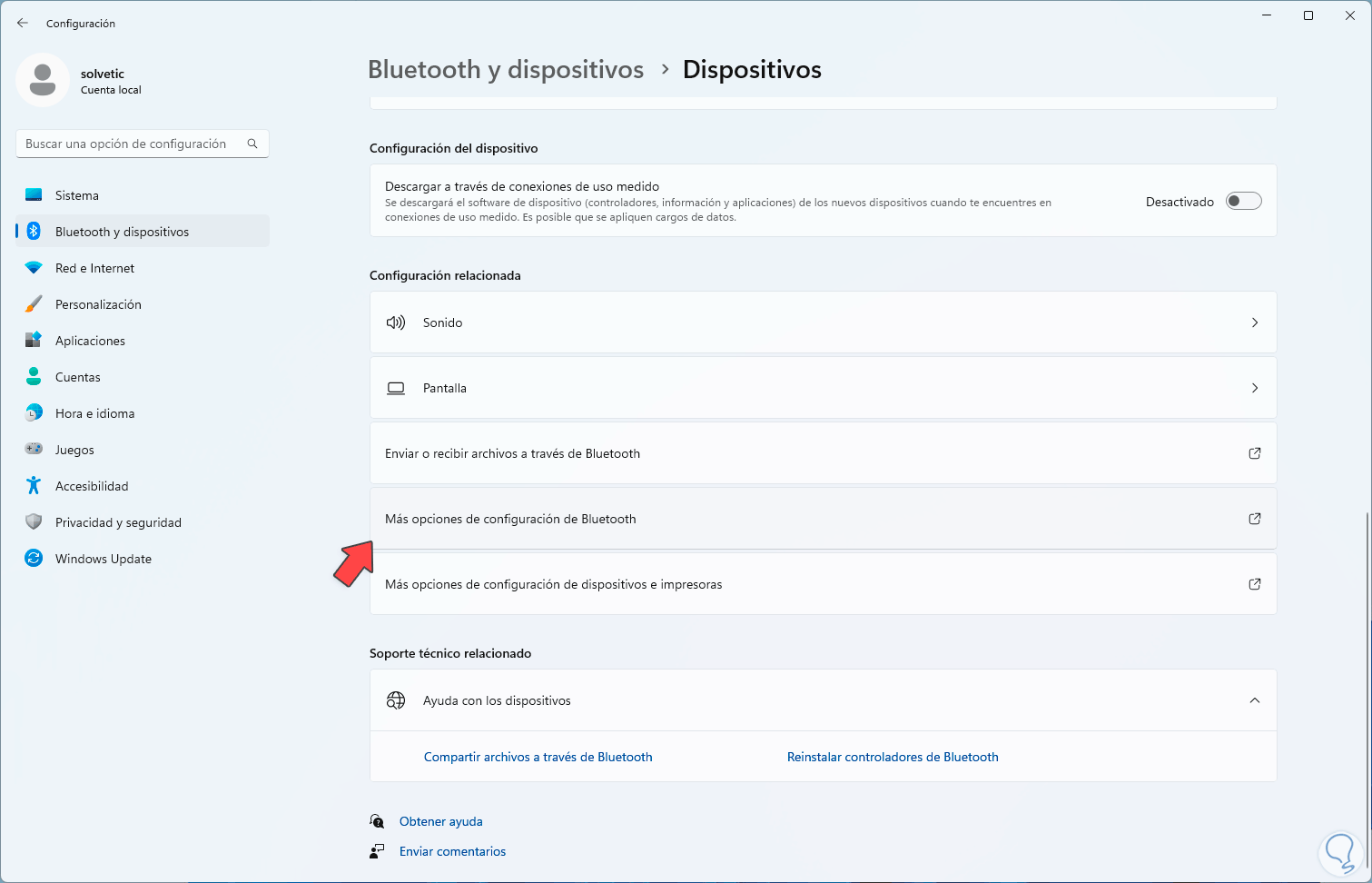Go to Personalización settings
Image resolution: width=1372 pixels, height=883 pixels.
[x=98, y=304]
